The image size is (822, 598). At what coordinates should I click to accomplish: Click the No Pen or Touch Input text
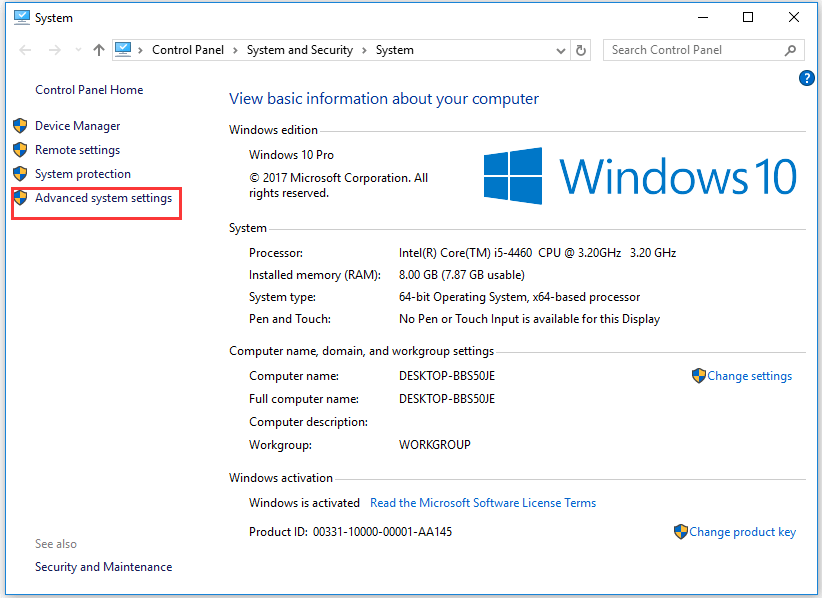pyautogui.click(x=529, y=319)
